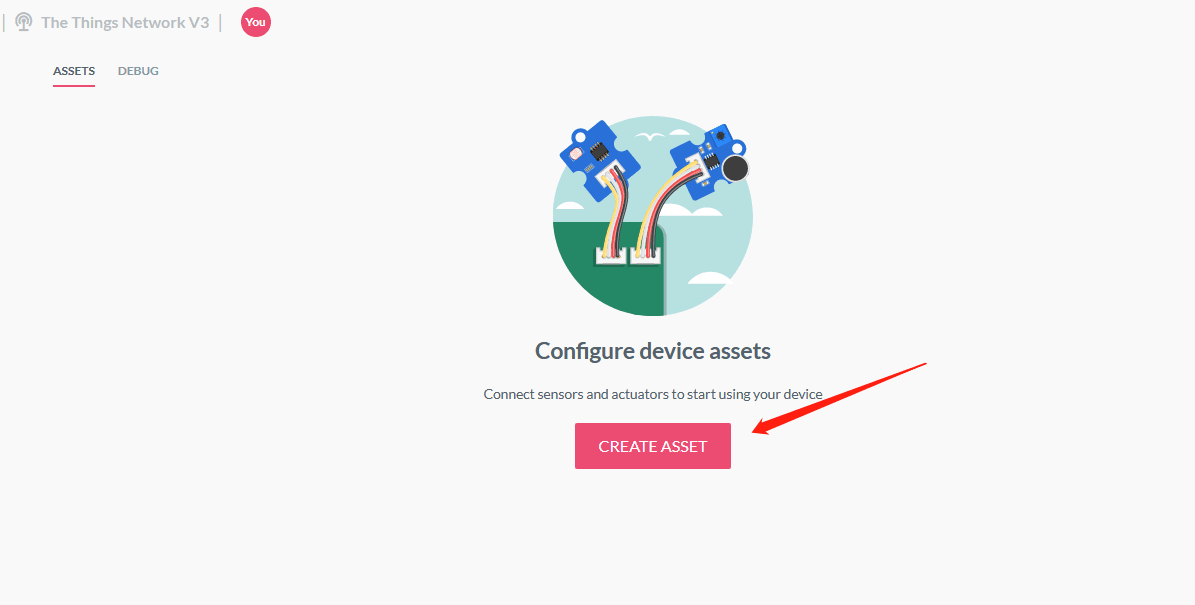Image resolution: width=1195 pixels, height=605 pixels.
Task: Click the white bird in the illustration
Action: tap(649, 137)
